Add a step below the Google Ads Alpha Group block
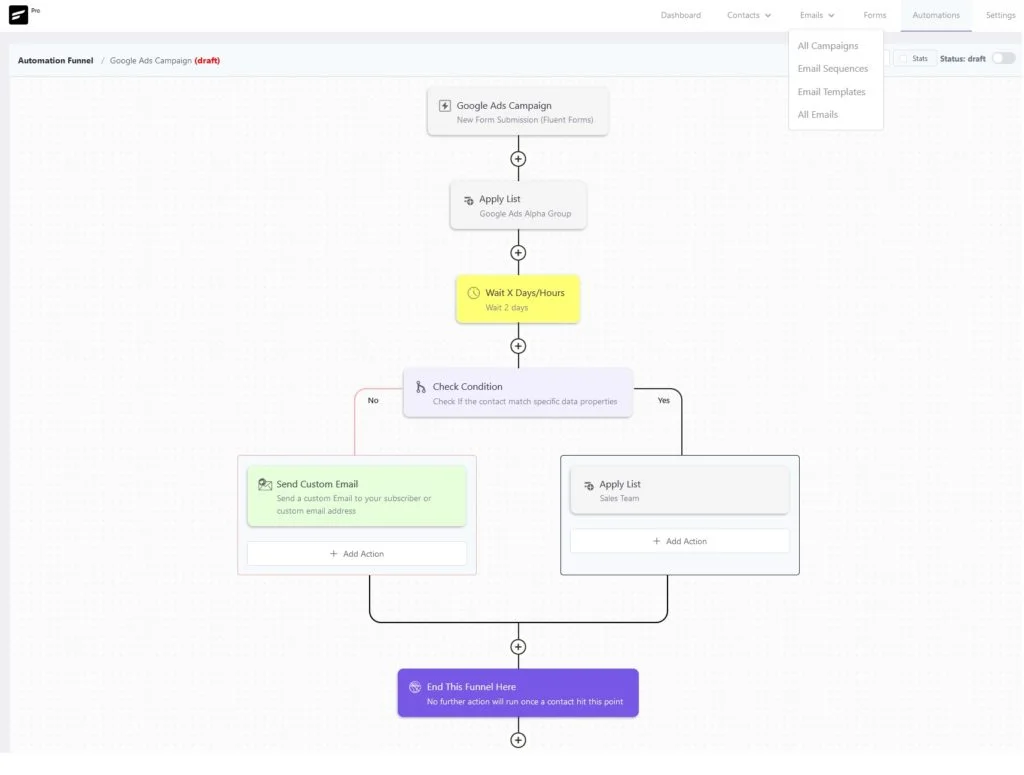 [518, 253]
